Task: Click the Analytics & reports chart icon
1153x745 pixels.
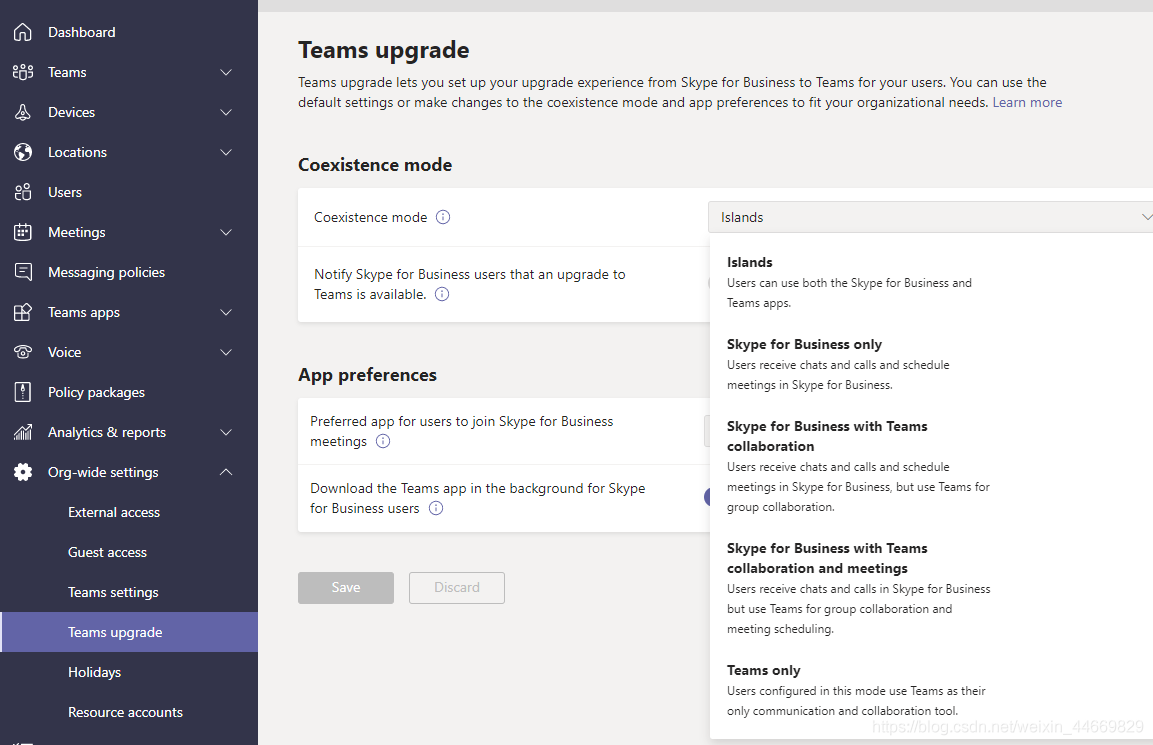Action: pos(23,432)
